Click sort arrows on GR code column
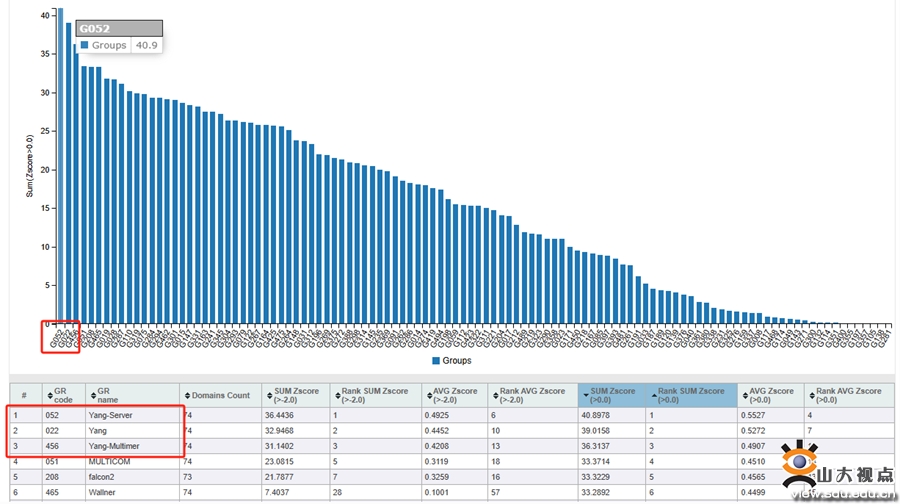The image size is (900, 504). [x=50, y=396]
